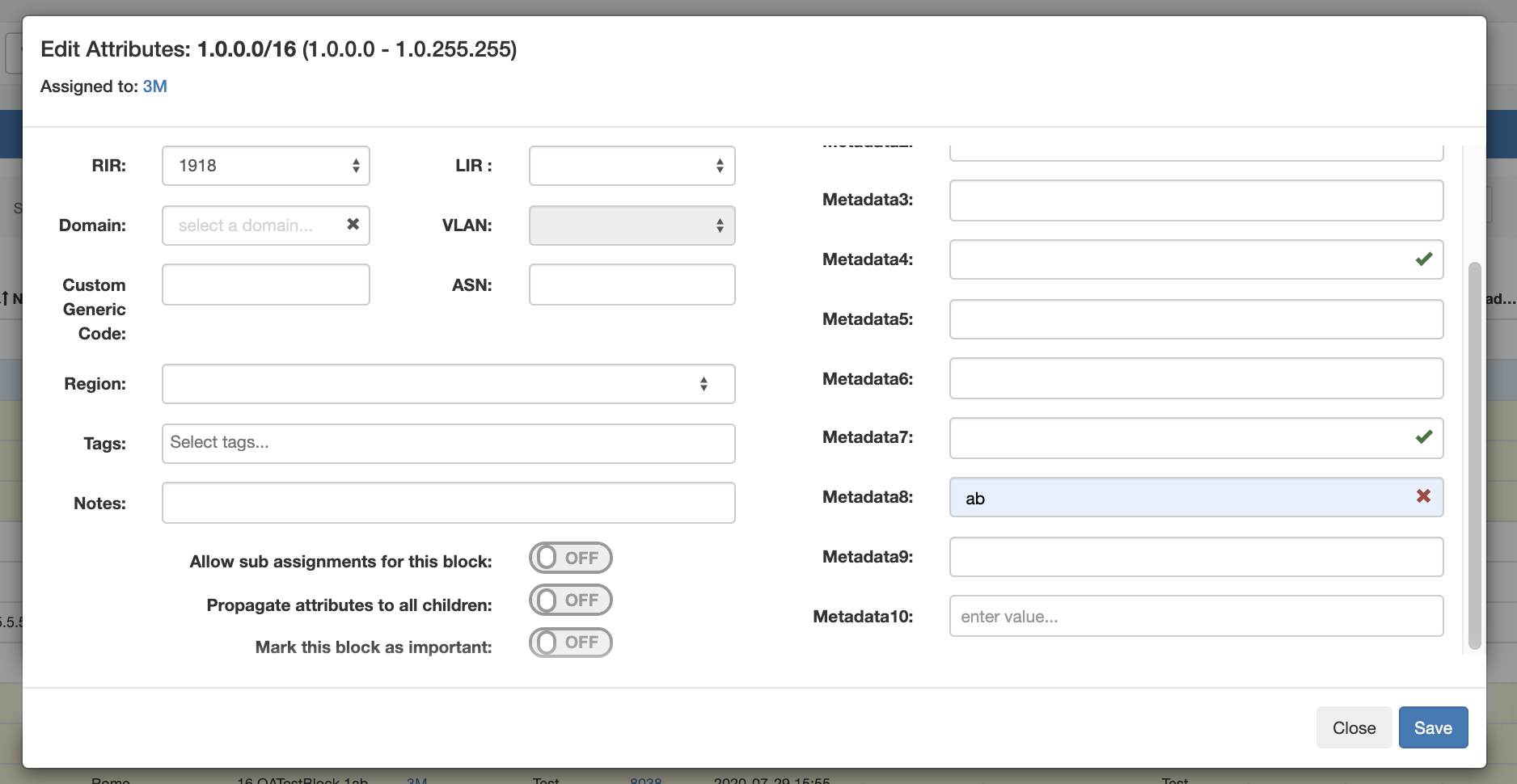The width and height of the screenshot is (1517, 784).
Task: Expand the LIR dropdown
Action: click(632, 166)
